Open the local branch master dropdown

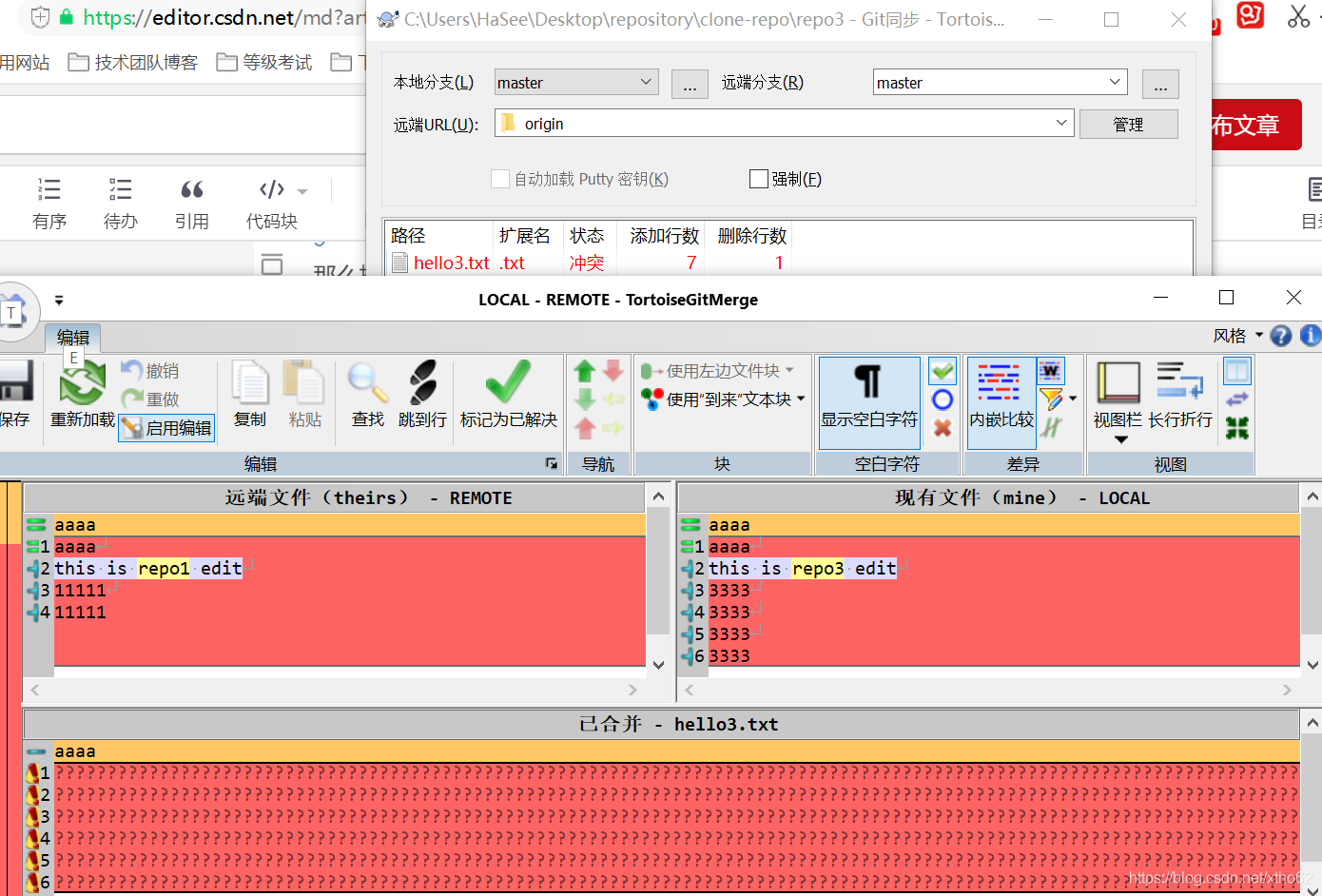tap(576, 83)
